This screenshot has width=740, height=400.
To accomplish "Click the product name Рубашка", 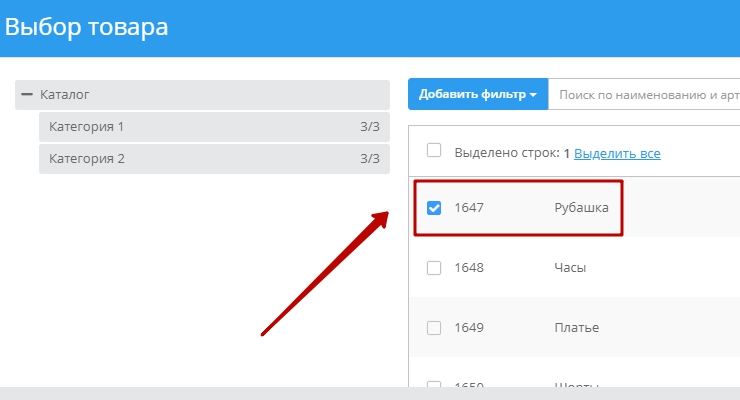I will click(581, 208).
